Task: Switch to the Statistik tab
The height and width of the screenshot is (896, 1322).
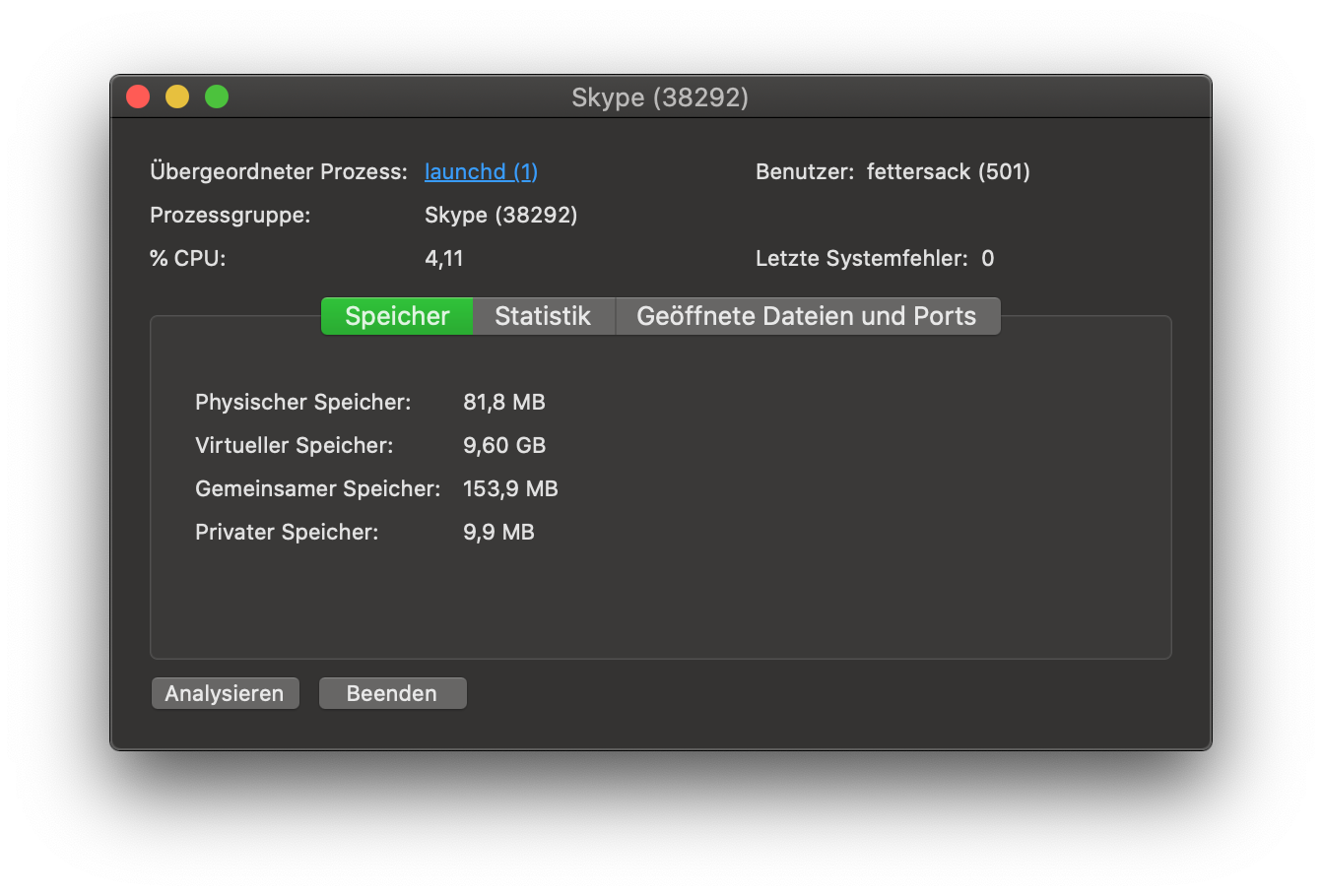Action: [543, 316]
